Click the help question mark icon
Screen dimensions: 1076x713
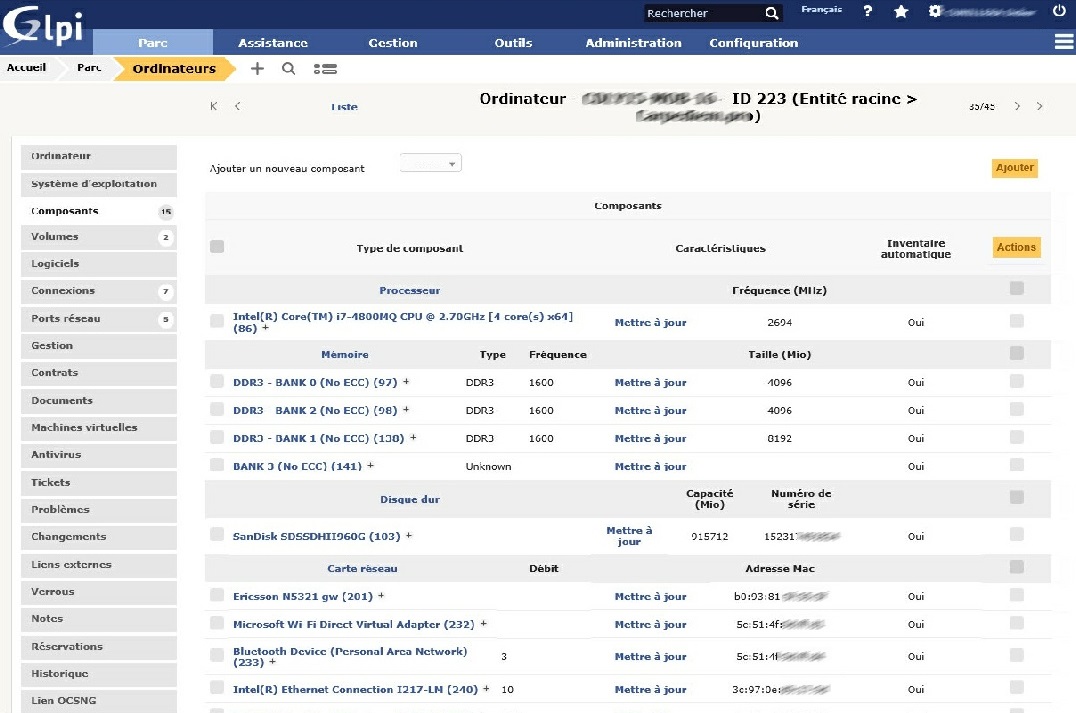[x=867, y=12]
